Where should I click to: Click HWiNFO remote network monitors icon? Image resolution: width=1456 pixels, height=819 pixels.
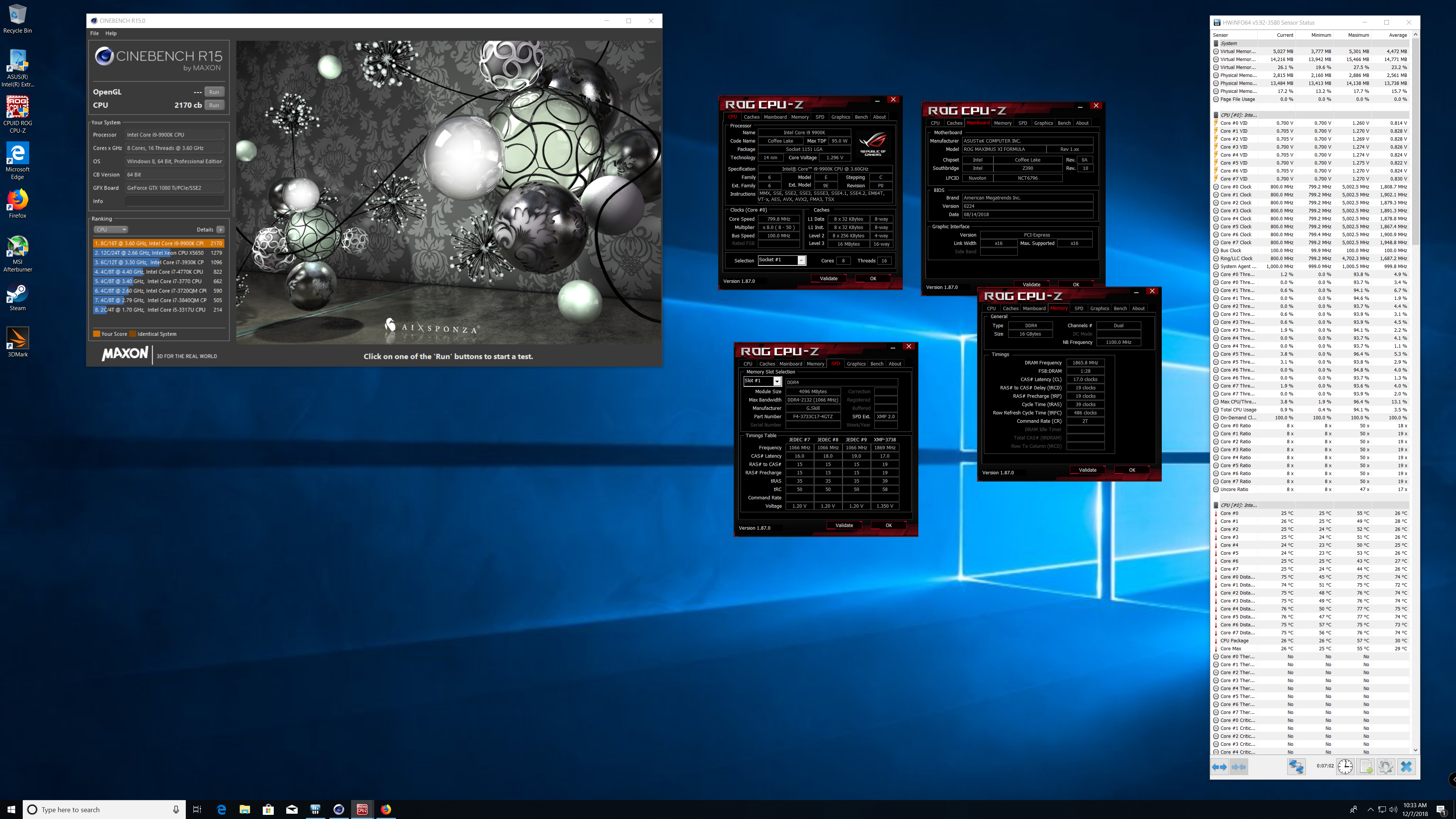click(1296, 767)
